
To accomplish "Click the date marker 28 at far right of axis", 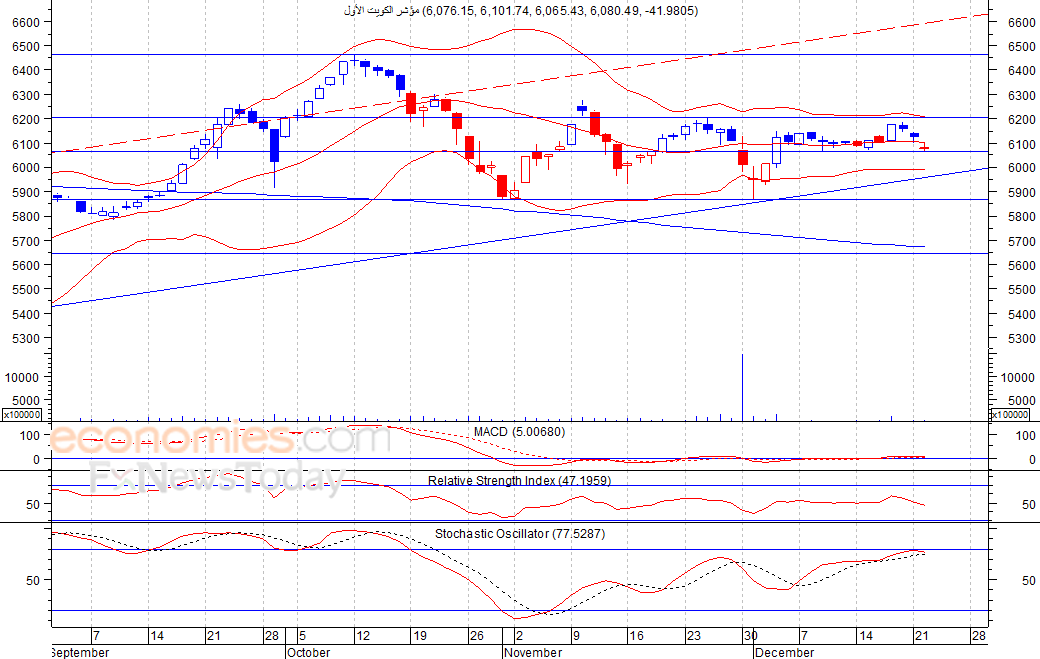I will coord(978,636).
